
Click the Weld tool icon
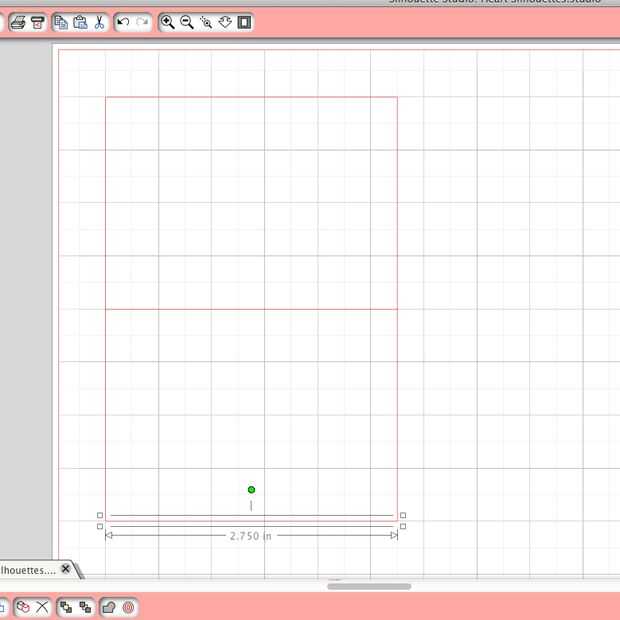[109, 607]
